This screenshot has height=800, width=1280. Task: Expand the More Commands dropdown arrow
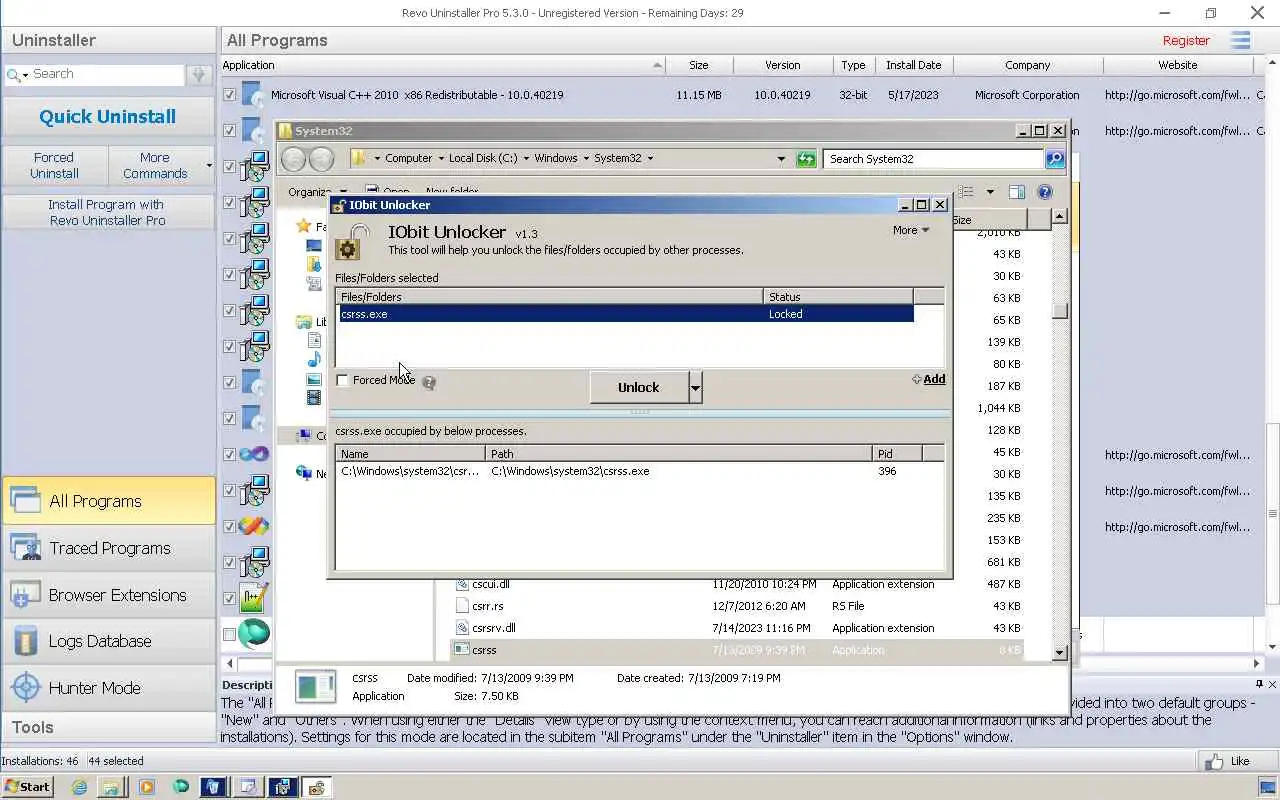209,165
